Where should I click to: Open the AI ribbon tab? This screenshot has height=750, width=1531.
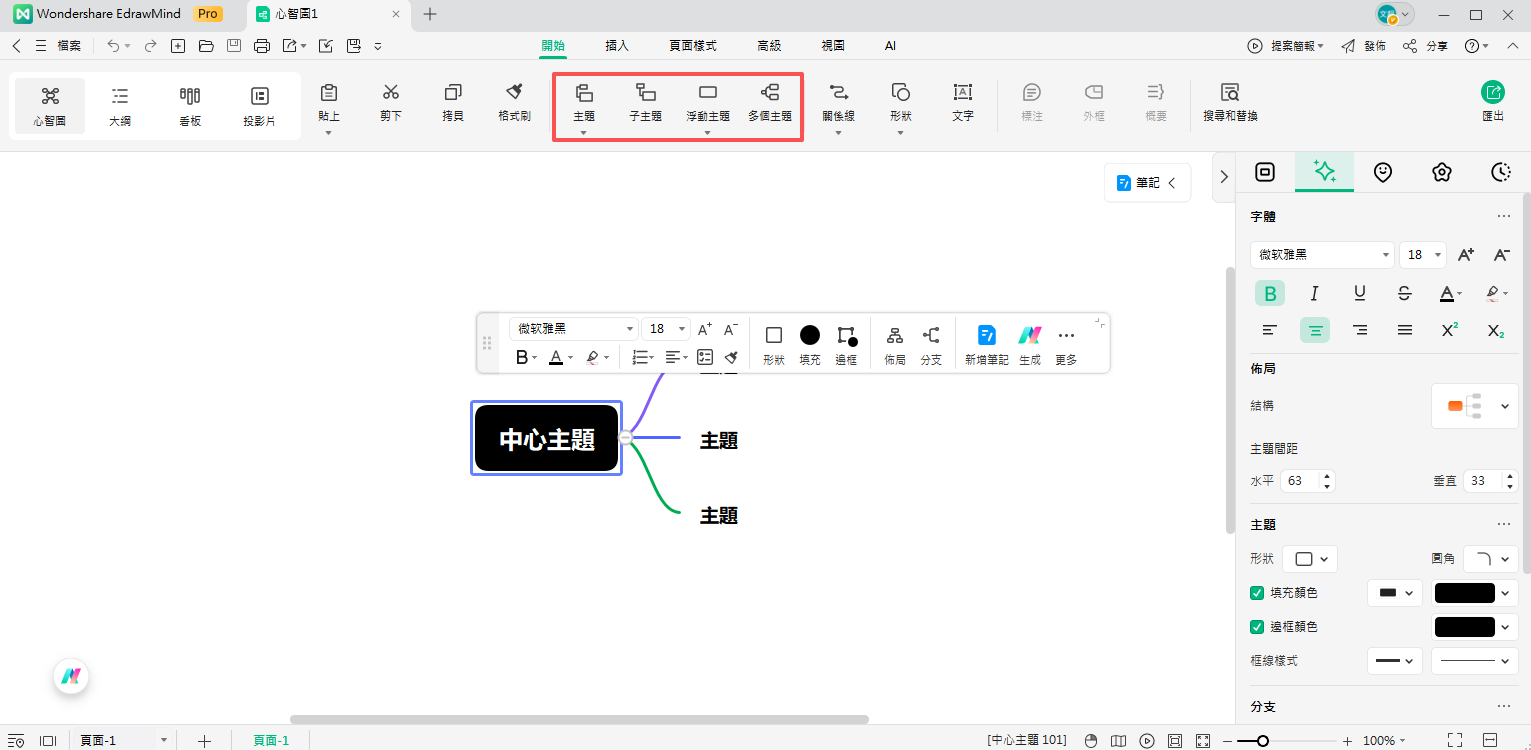click(889, 45)
